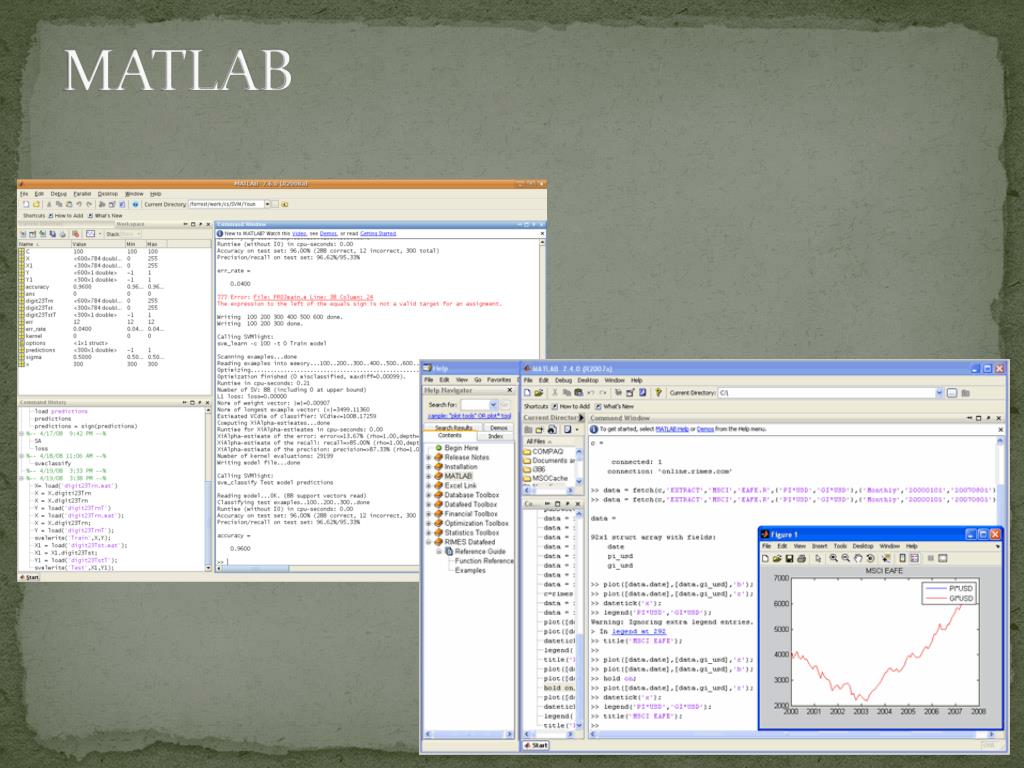Click Show Plot Tools icon in Figure 1

coord(942,558)
